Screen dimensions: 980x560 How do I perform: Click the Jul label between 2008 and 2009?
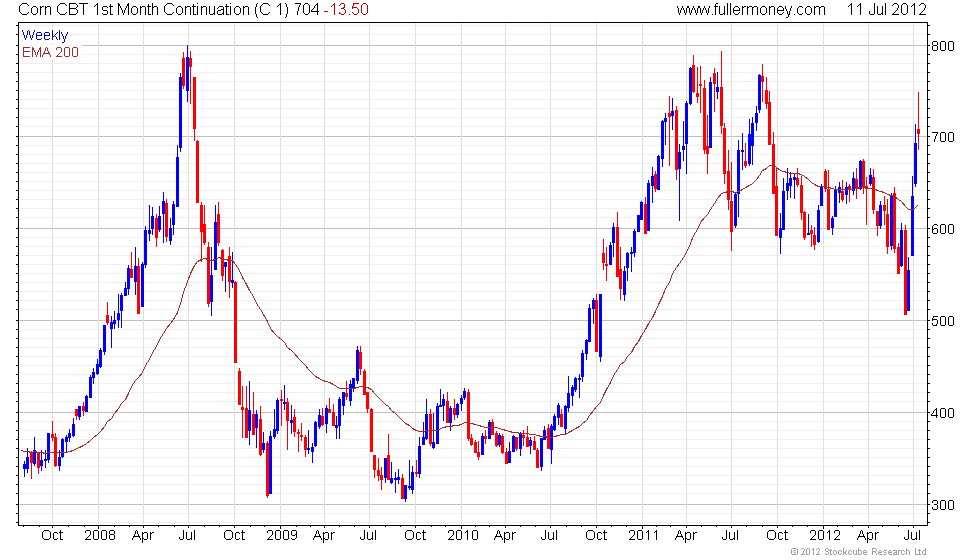[x=188, y=536]
